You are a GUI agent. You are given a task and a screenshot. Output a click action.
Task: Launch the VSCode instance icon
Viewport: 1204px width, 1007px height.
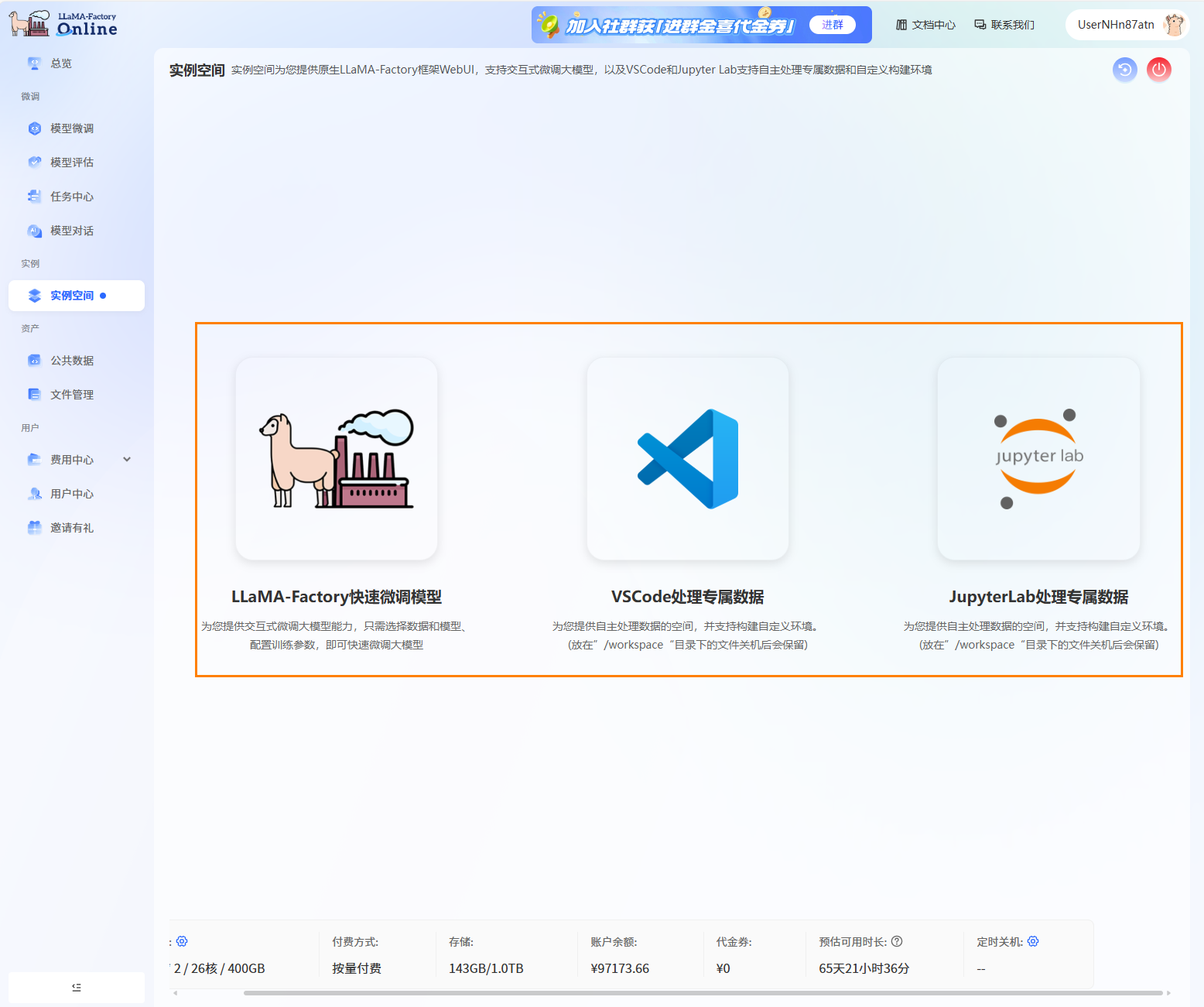(687, 458)
